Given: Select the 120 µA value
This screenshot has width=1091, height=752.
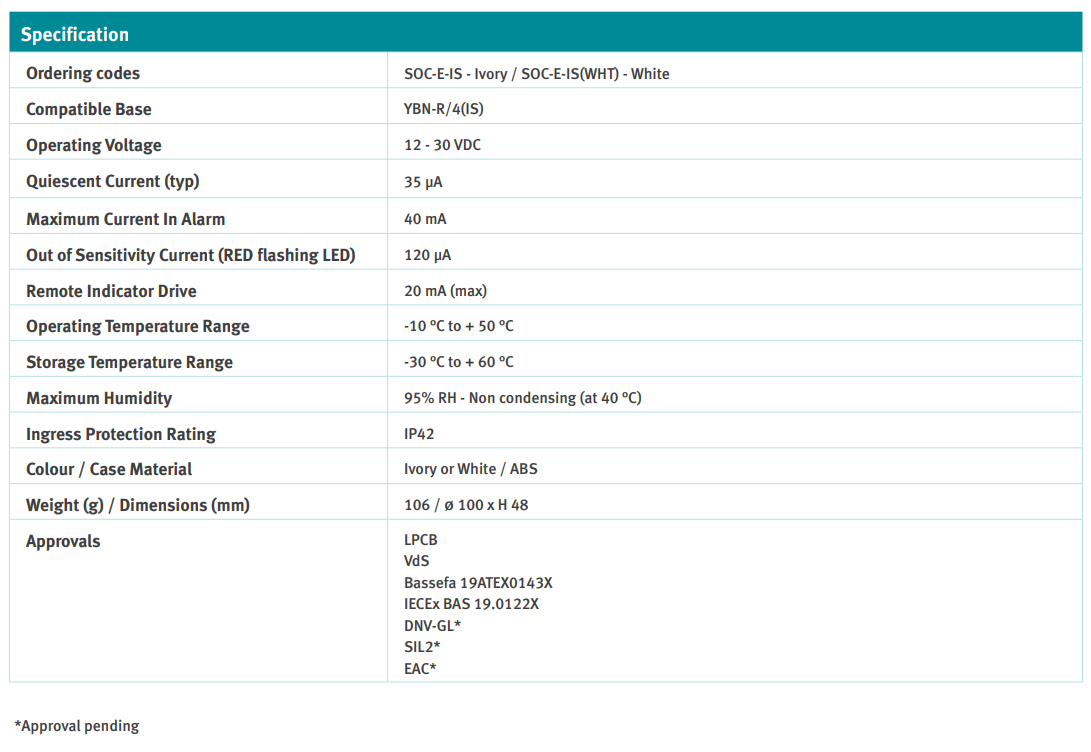Looking at the screenshot, I should 427,255.
